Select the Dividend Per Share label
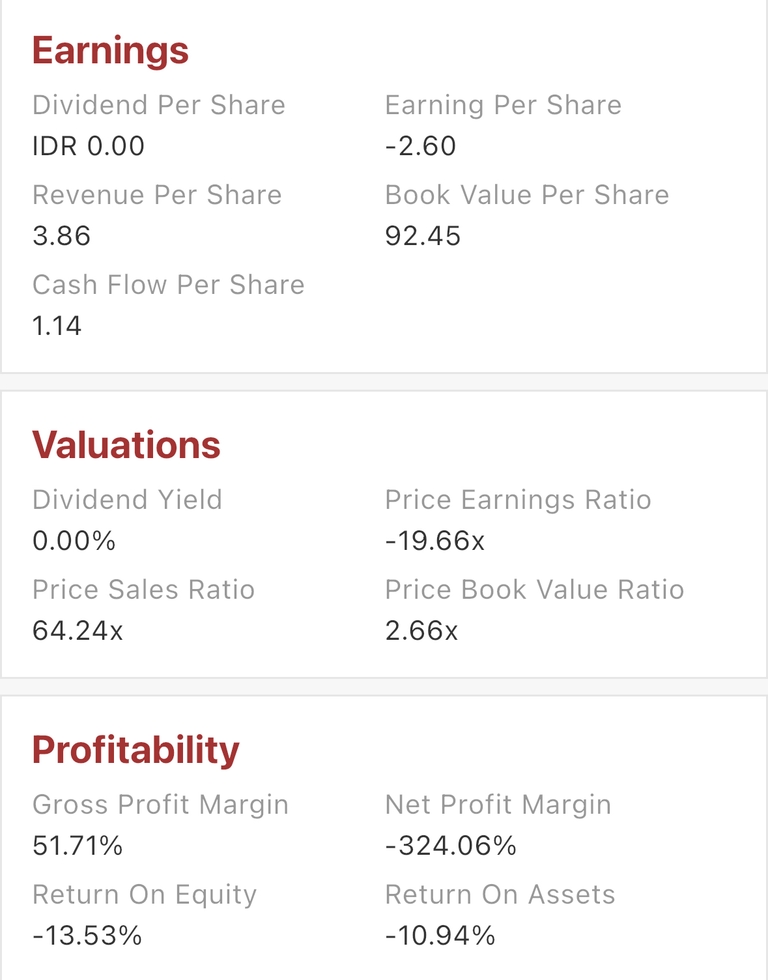768x980 pixels. coord(159,105)
